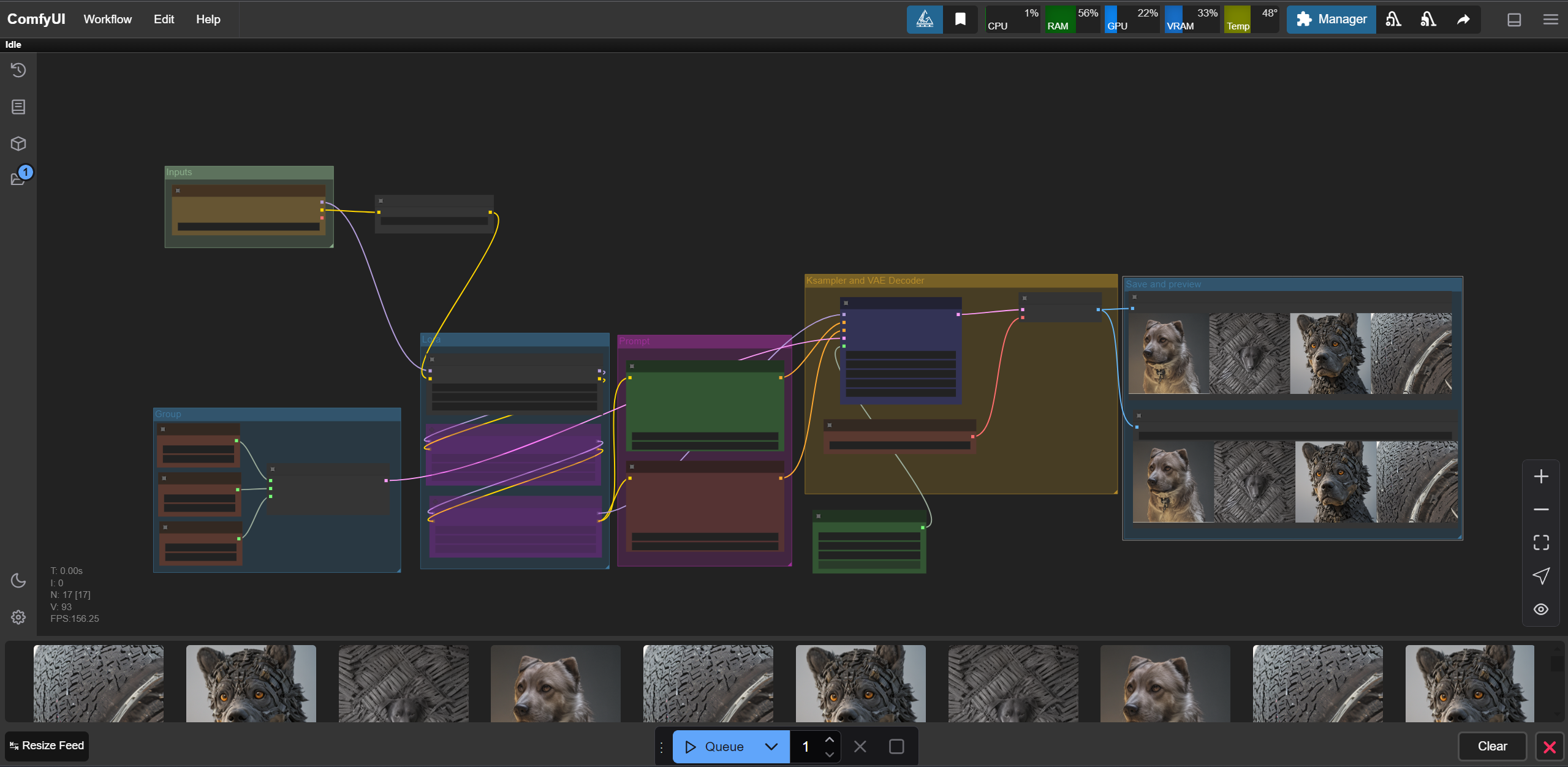
Task: Open the queue history sidebar icon
Action: (x=18, y=70)
